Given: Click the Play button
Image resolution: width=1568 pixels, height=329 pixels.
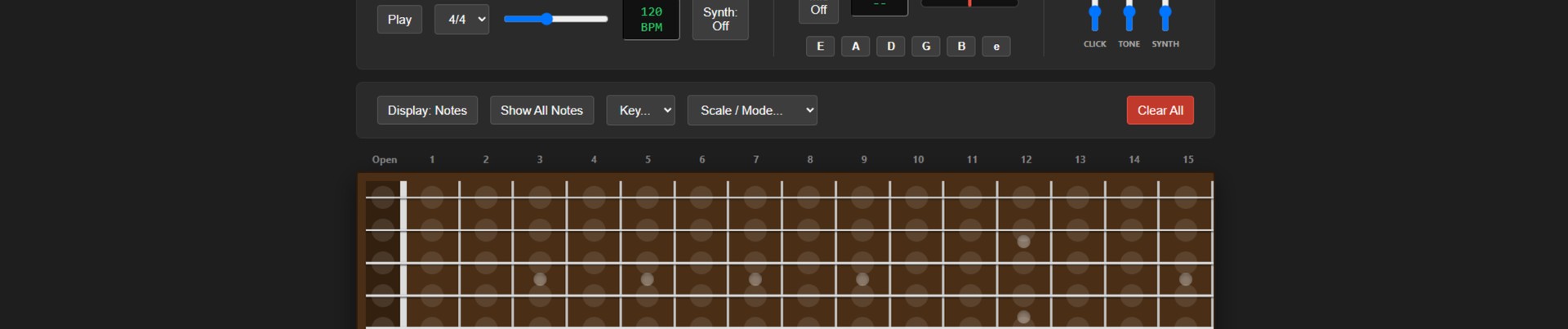Looking at the screenshot, I should [399, 19].
